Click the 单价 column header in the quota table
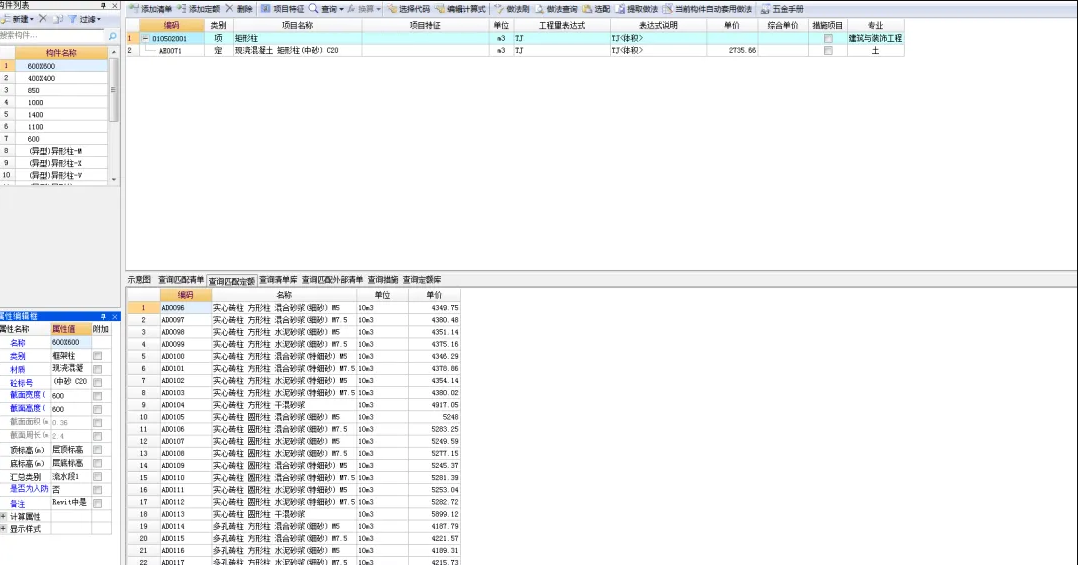This screenshot has height=565, width=1078. click(434, 295)
